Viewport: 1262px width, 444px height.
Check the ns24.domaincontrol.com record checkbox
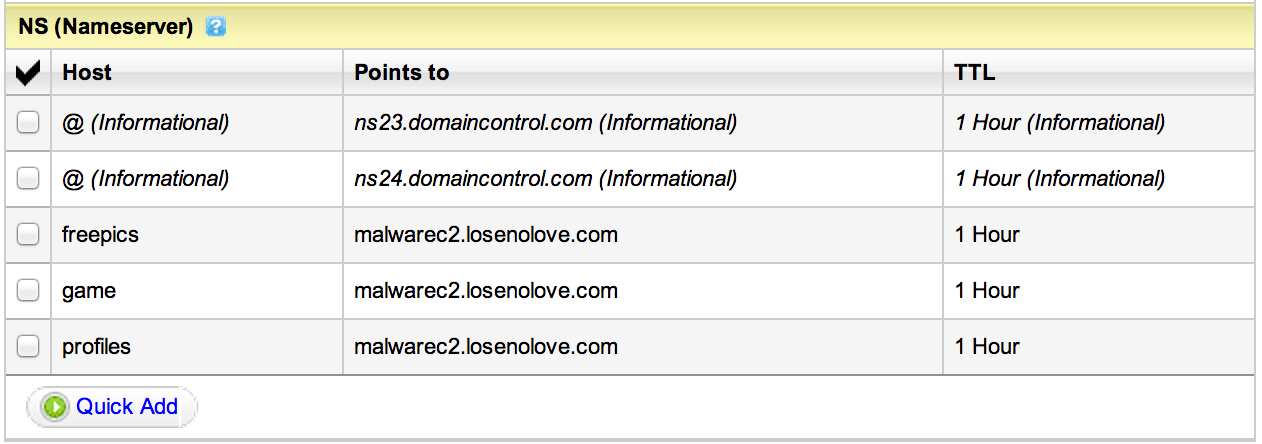[x=28, y=179]
